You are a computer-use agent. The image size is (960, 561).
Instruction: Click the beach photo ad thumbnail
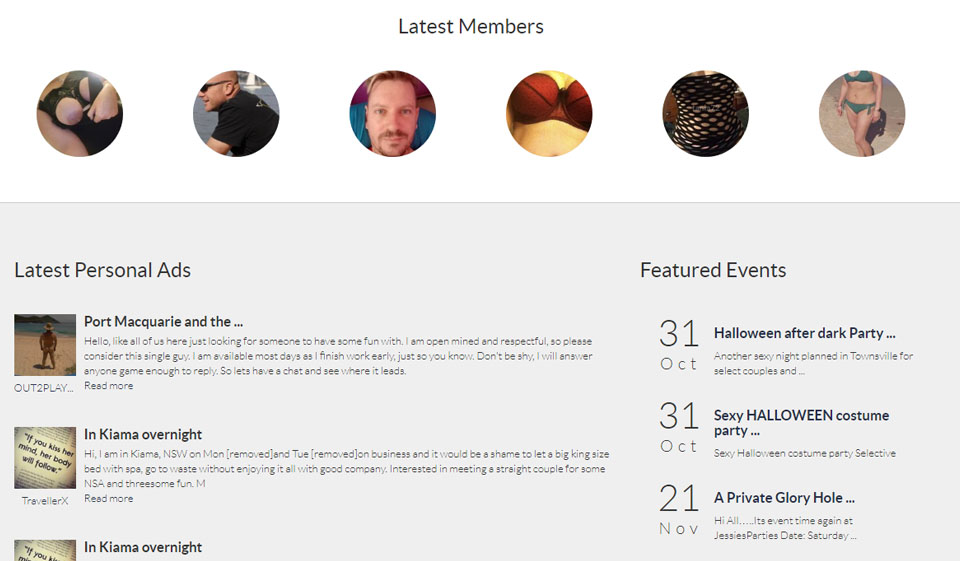point(45,345)
